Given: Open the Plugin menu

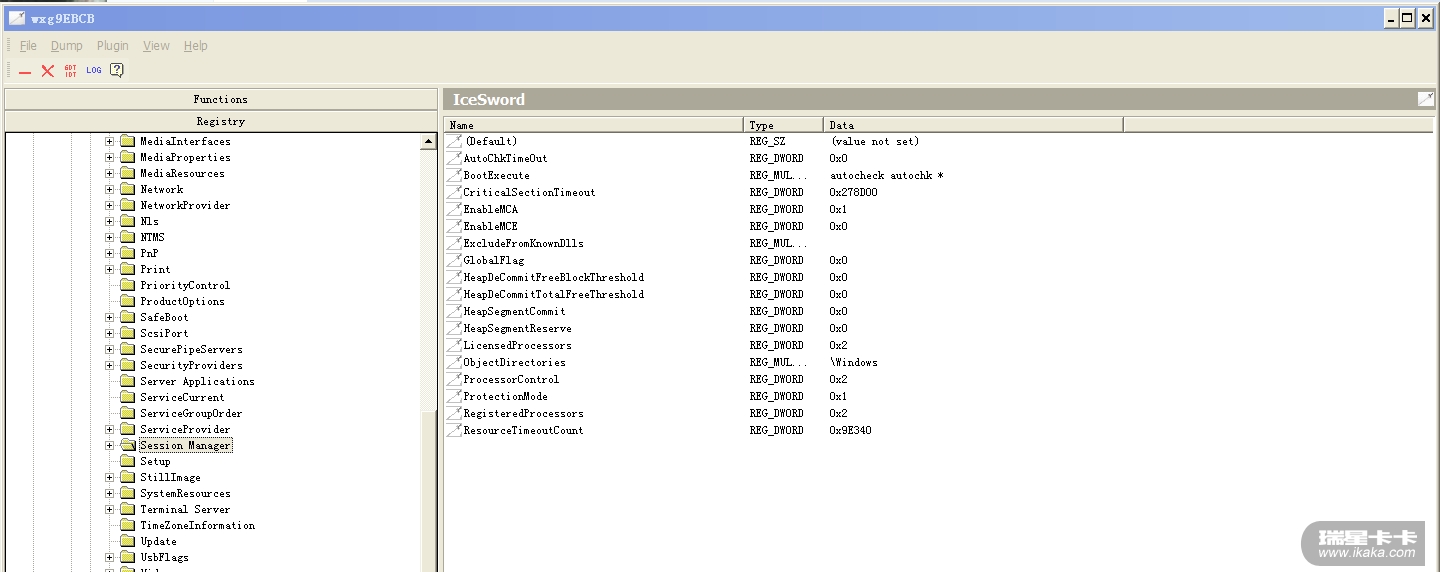Looking at the screenshot, I should pyautogui.click(x=113, y=46).
